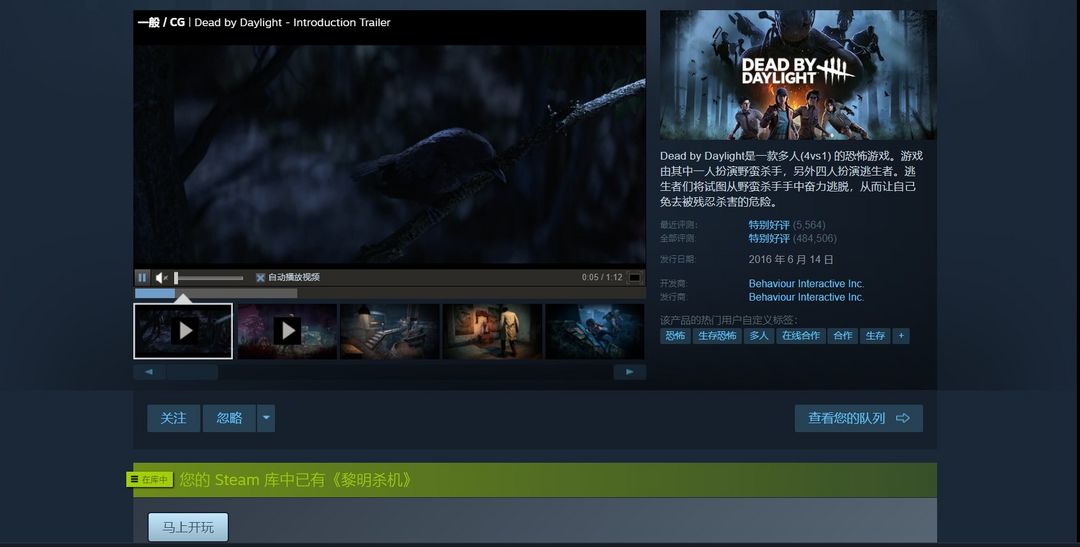
Task: Click the video time 0:05 / 1:12
Action: point(602,278)
